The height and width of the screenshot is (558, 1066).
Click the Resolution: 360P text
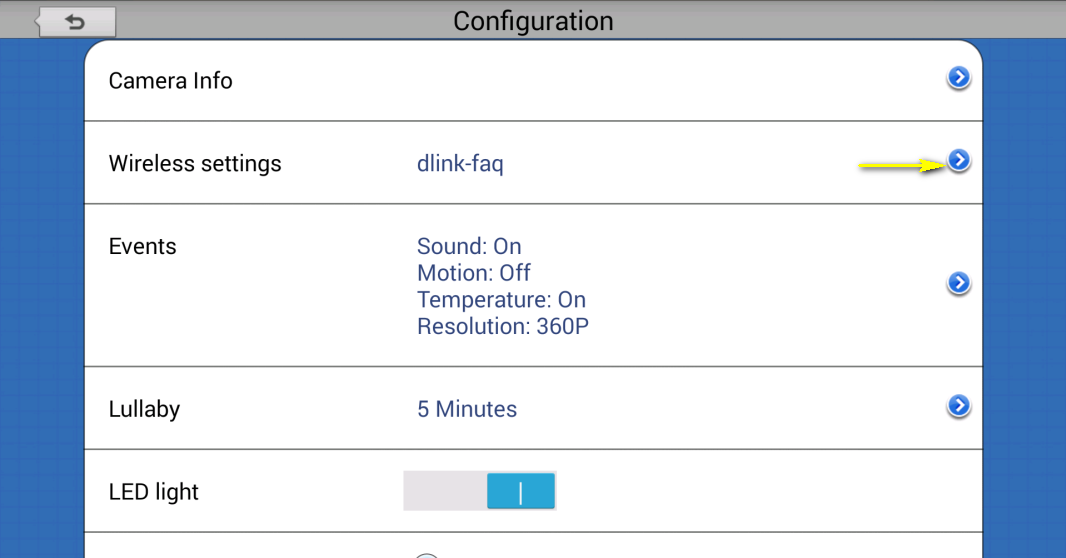[x=503, y=326]
